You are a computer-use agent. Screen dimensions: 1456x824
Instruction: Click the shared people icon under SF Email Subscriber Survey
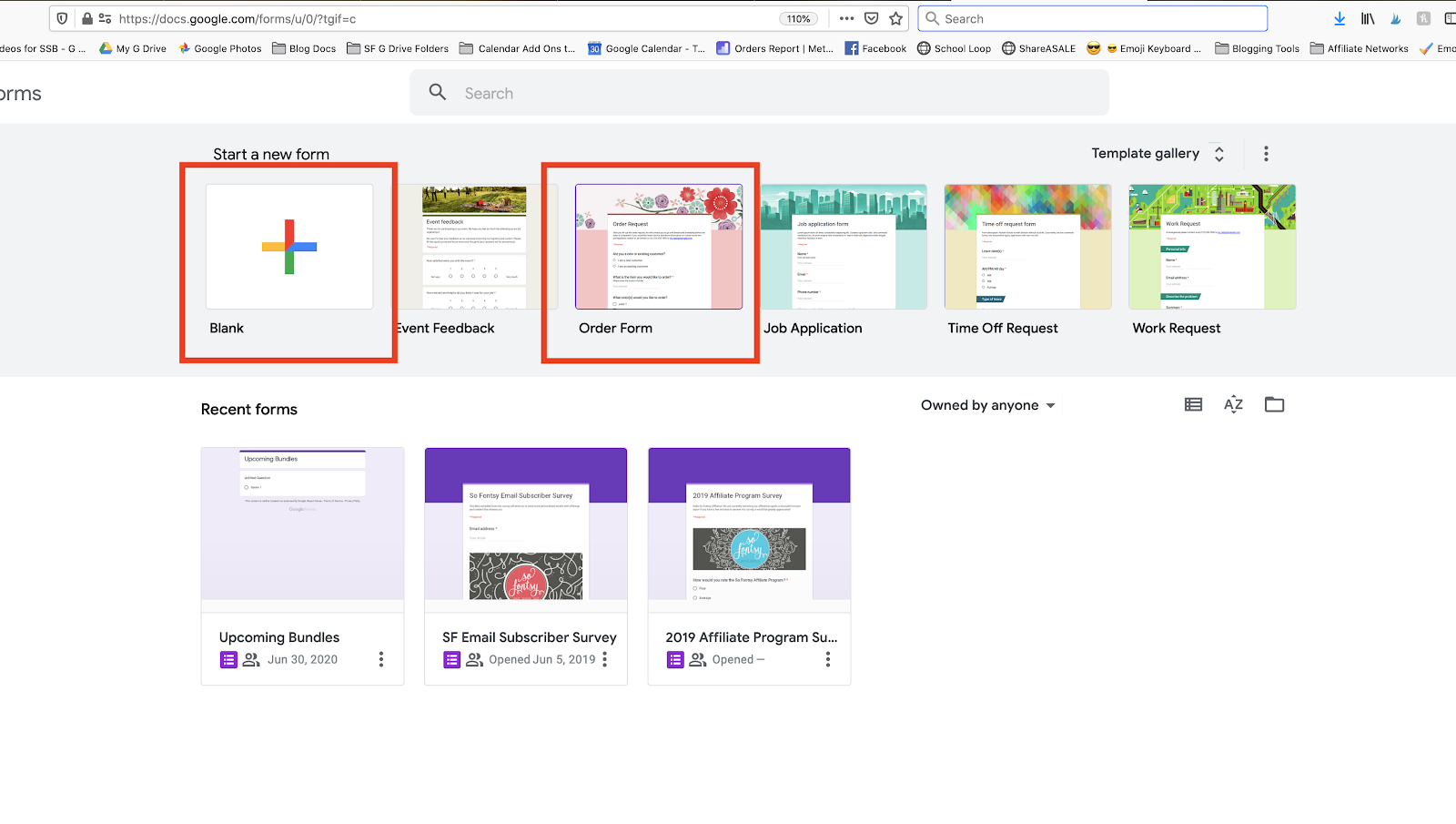pos(474,659)
